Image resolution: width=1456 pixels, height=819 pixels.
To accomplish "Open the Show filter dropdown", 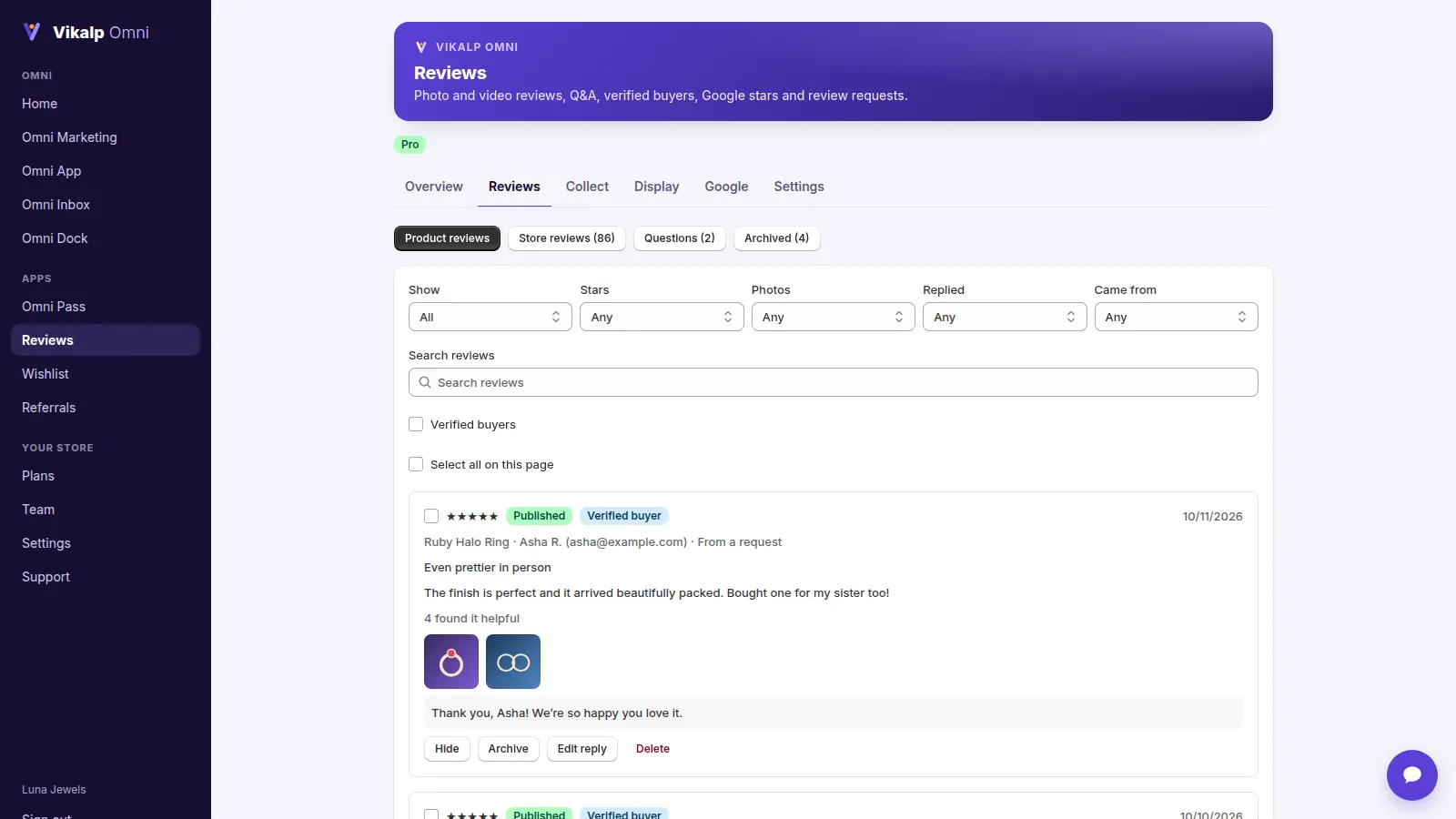I will point(490,317).
